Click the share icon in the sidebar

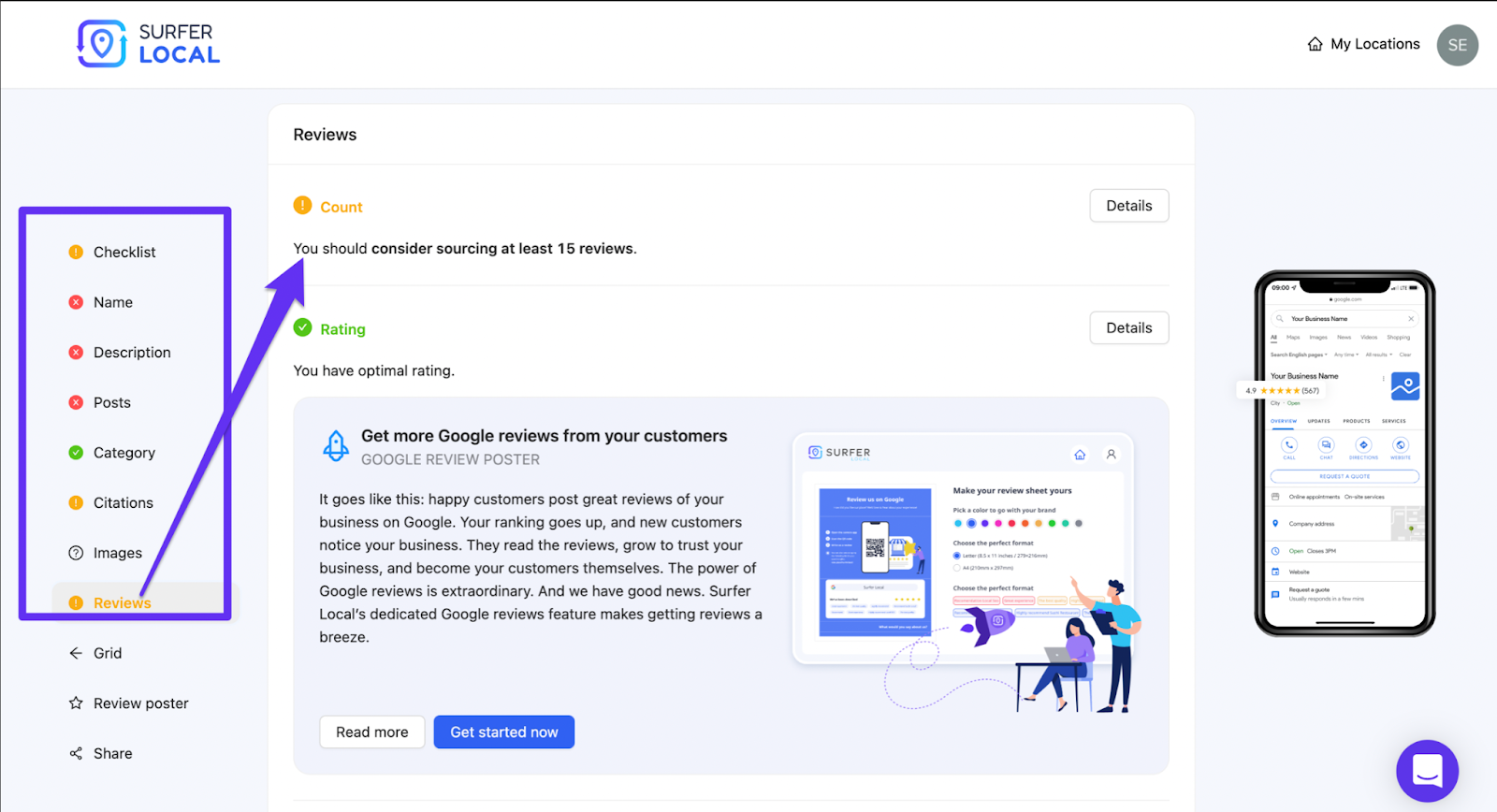click(x=76, y=753)
